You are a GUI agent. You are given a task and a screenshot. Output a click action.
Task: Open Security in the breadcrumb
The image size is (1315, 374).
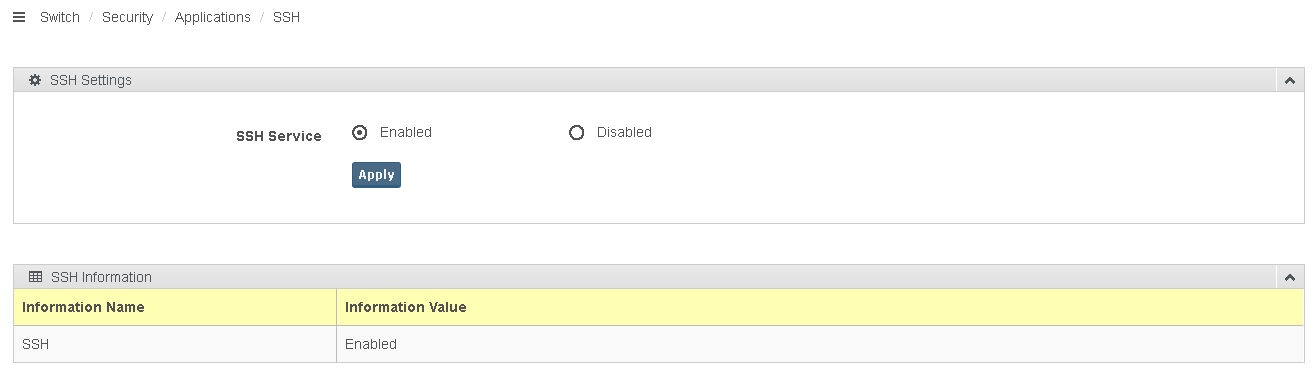127,18
